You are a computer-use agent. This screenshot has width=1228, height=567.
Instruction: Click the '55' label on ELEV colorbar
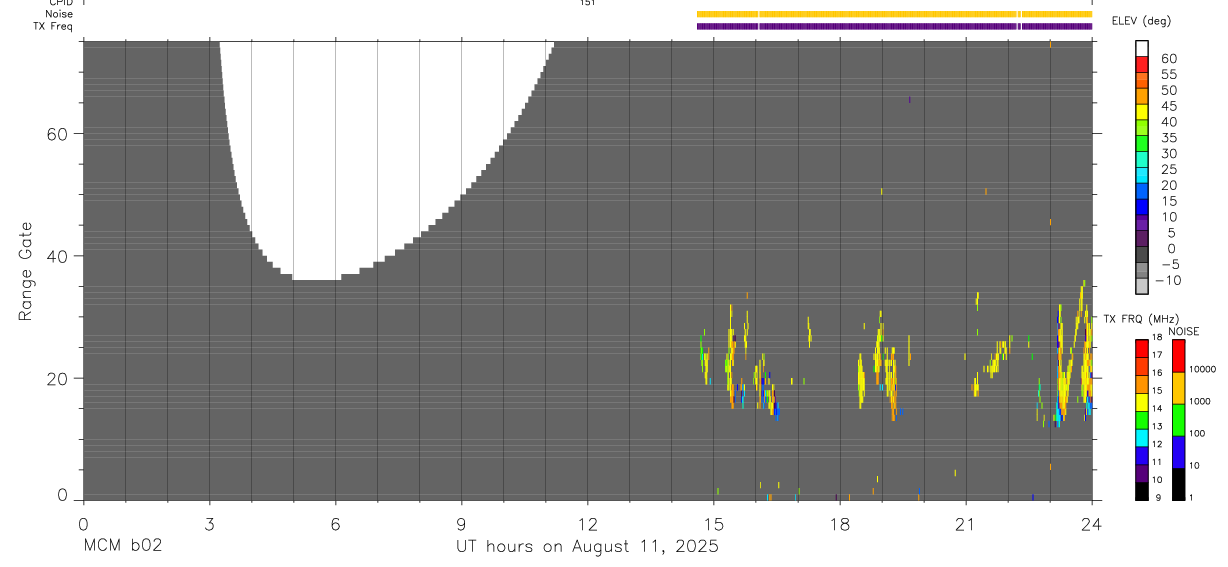pos(1167,74)
